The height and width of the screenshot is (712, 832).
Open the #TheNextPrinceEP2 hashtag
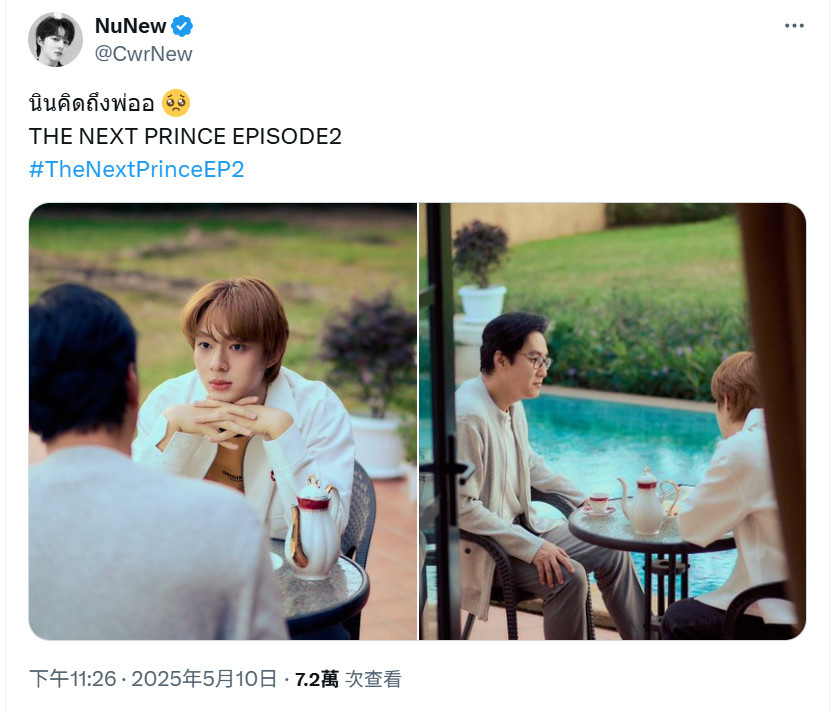click(x=136, y=169)
